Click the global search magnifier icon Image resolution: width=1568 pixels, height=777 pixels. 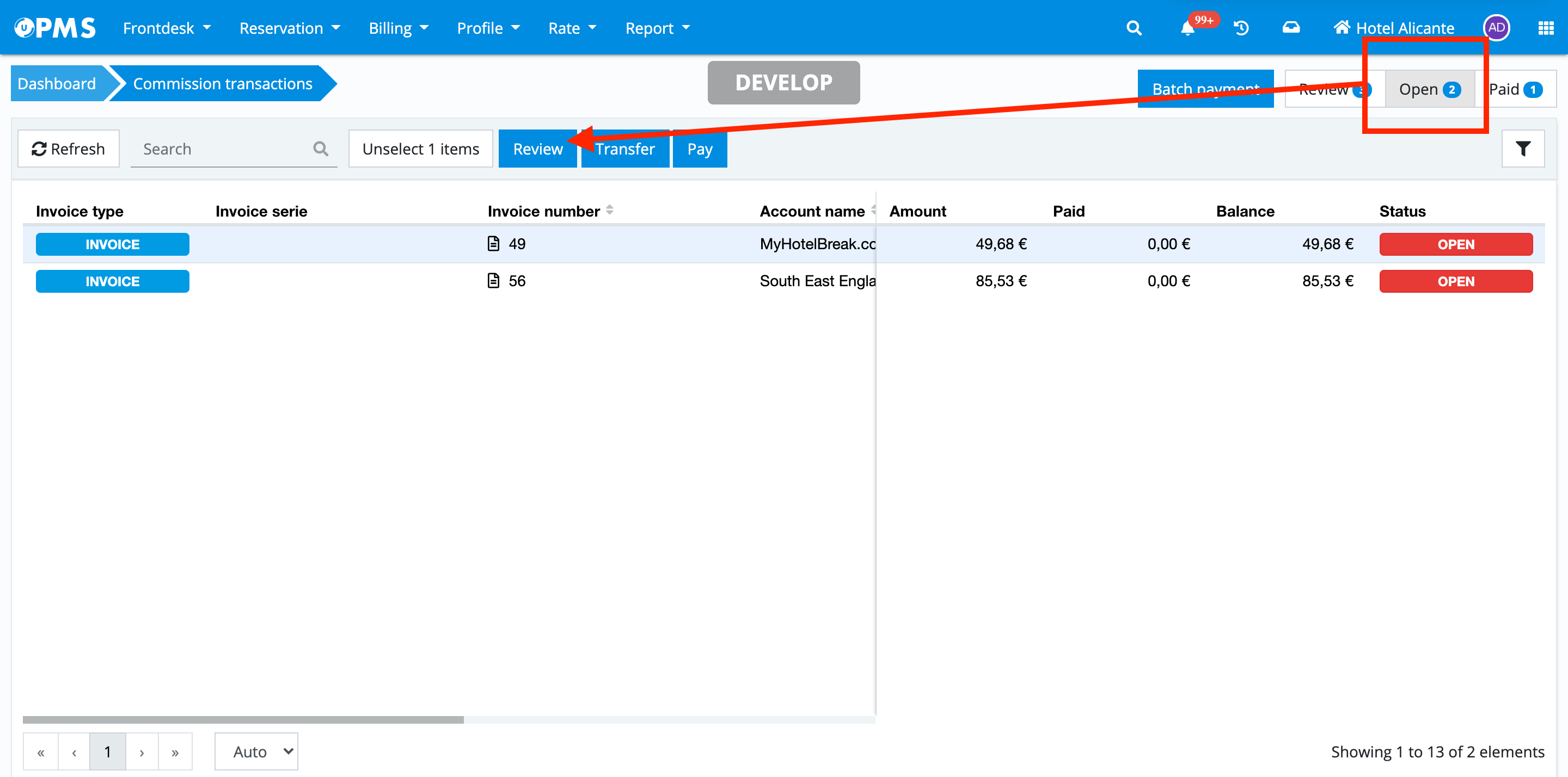[x=1134, y=28]
